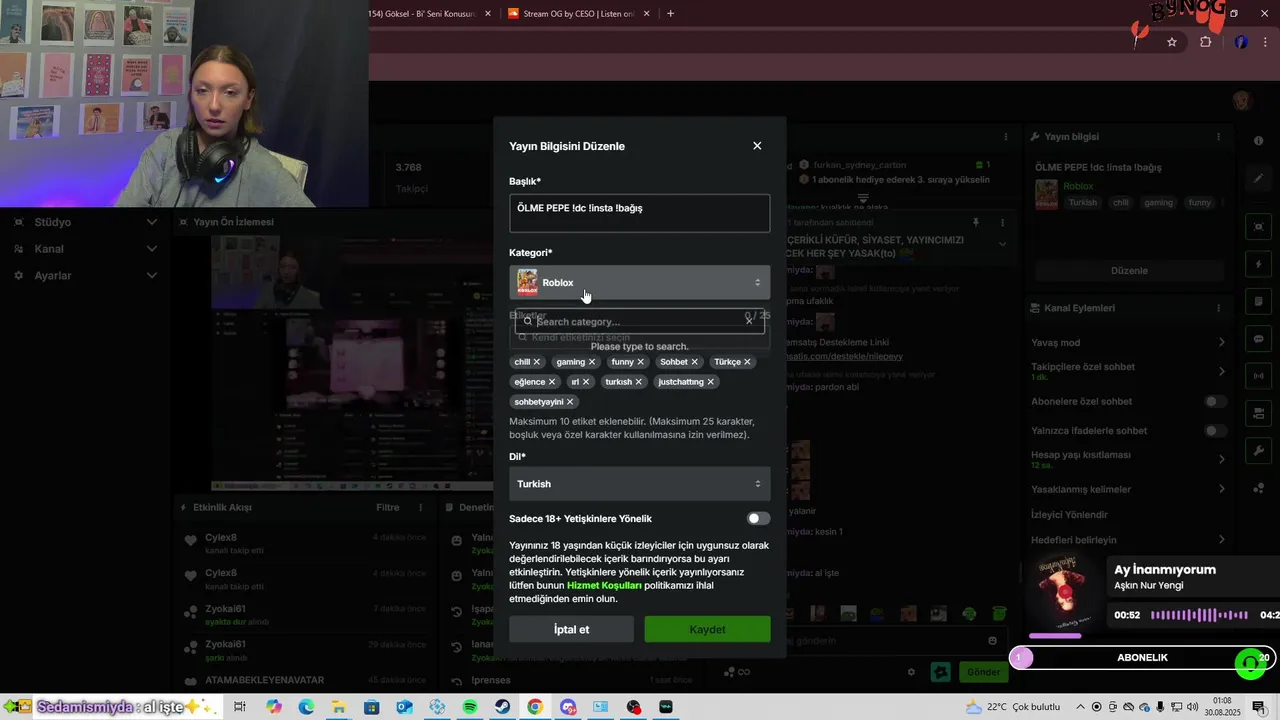
Task: Open a new browser tab
Action: pos(670,14)
